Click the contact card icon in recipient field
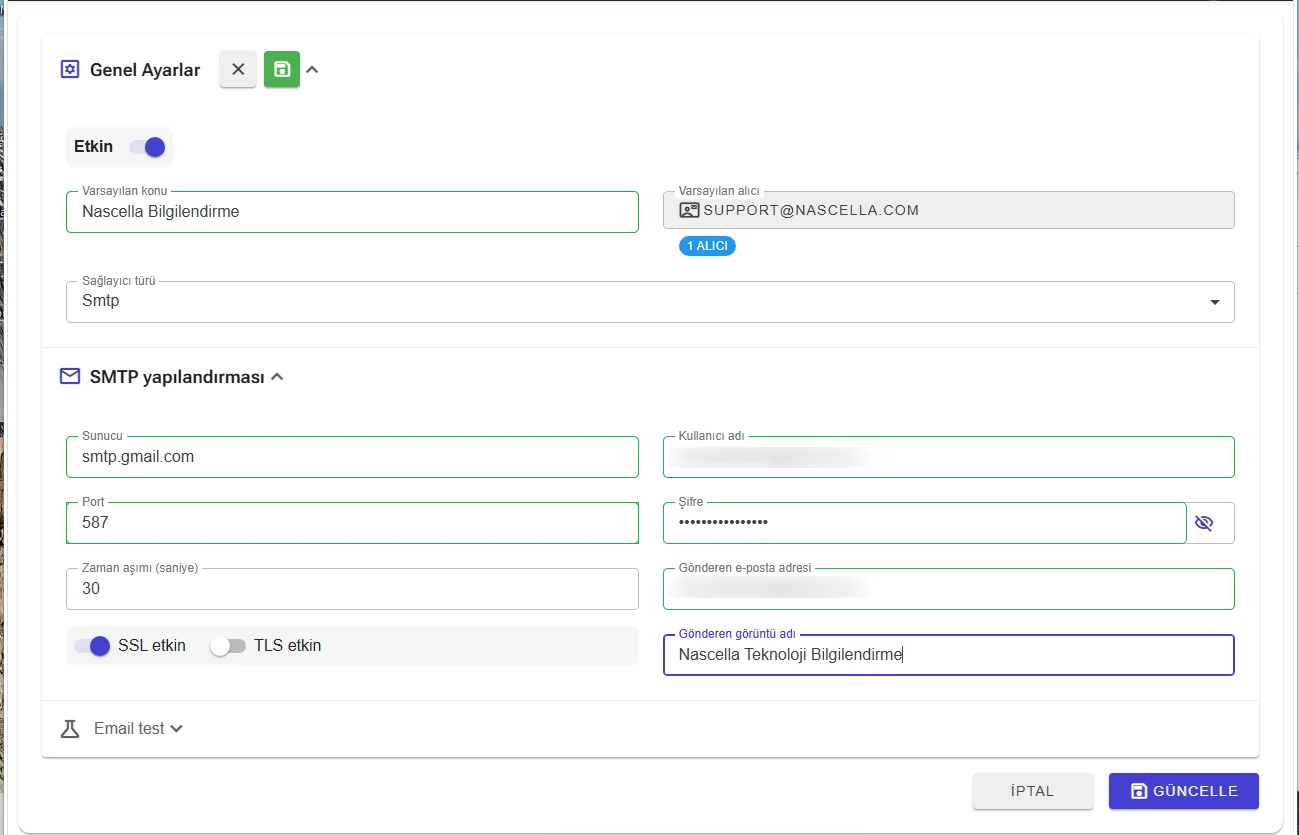 point(689,210)
